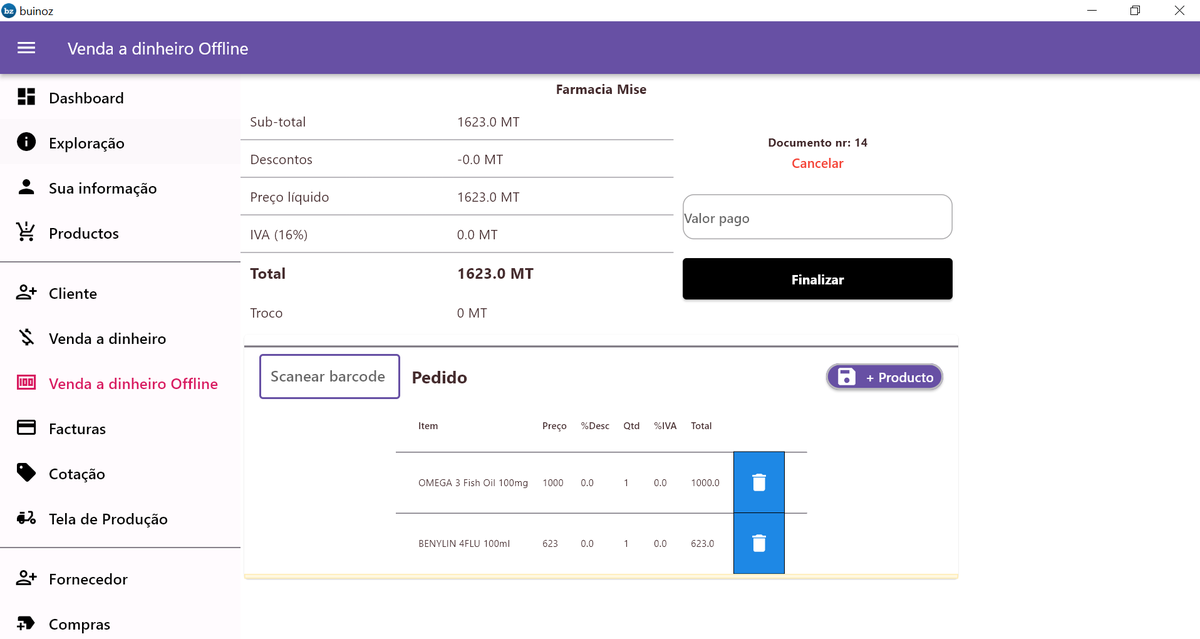Viewport: 1200px width, 639px height.
Task: Click the Finalizar button
Action: coord(817,279)
